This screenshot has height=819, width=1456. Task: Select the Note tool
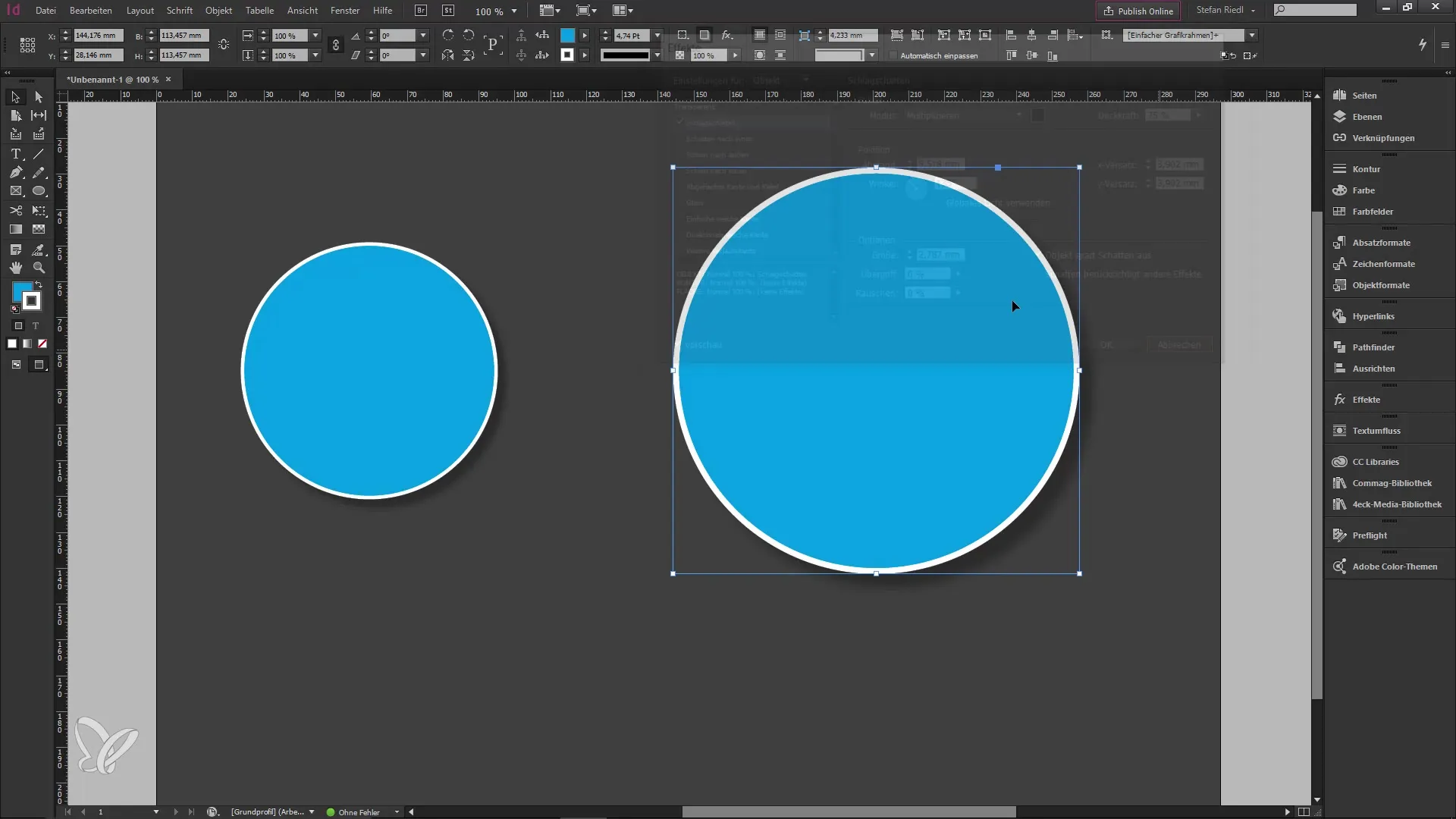(x=15, y=249)
